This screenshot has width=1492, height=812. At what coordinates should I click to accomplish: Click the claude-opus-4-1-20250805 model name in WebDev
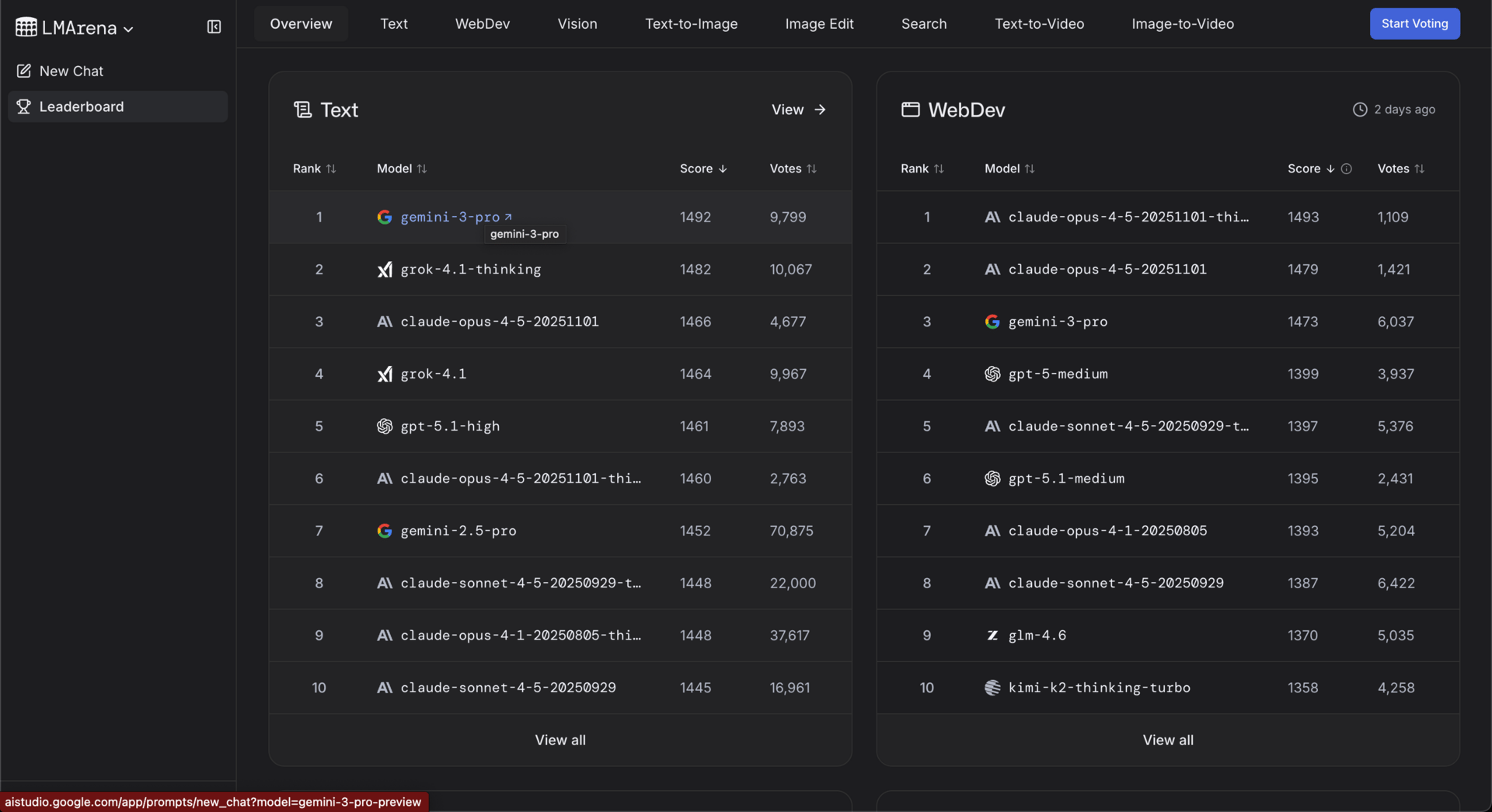(1108, 531)
